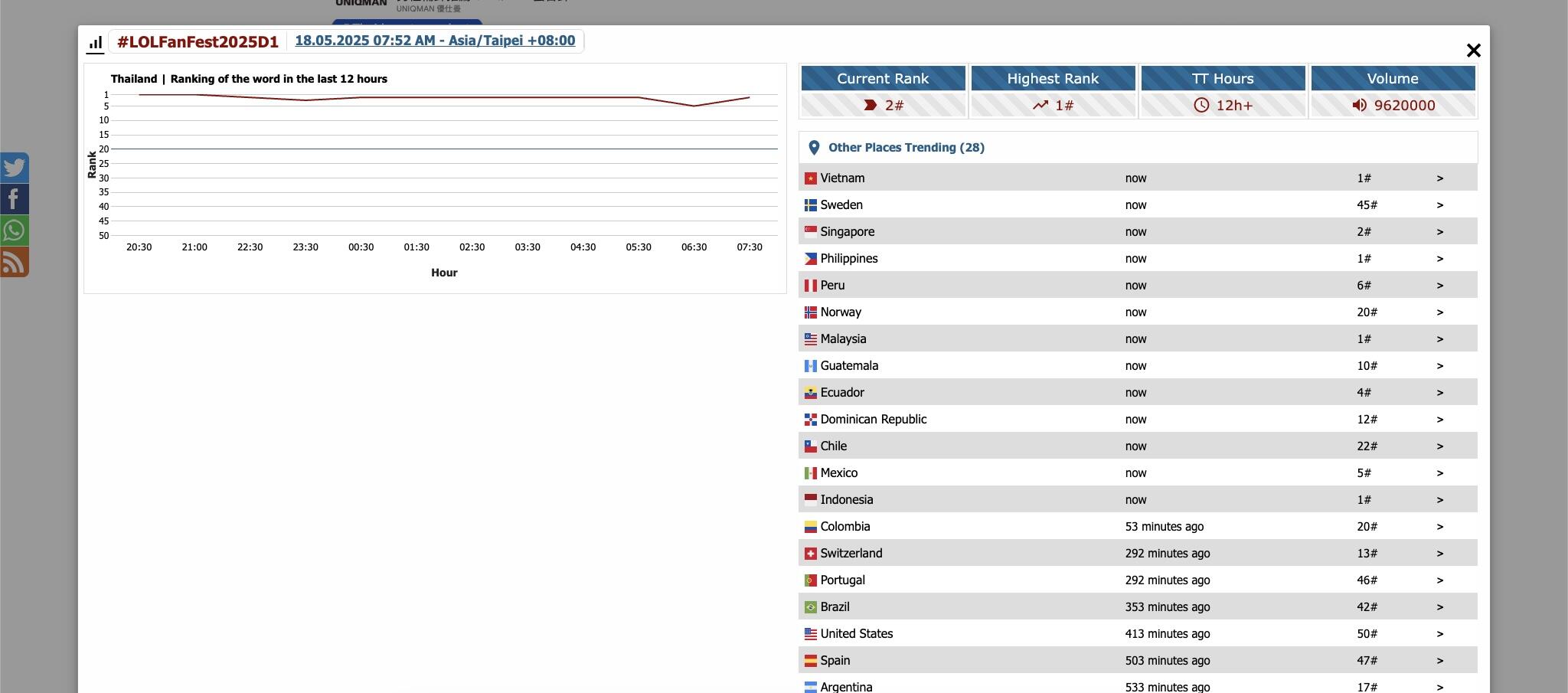Viewport: 1568px width, 693px height.
Task: Click the Dominican Republic flag icon
Action: point(811,420)
